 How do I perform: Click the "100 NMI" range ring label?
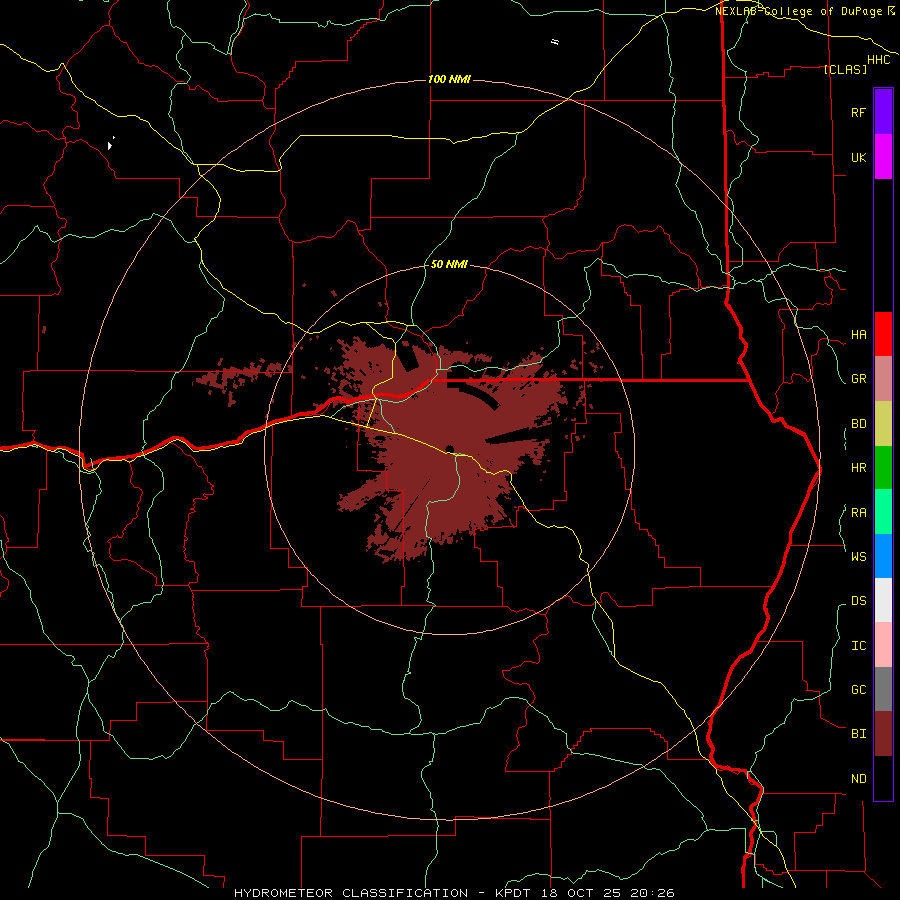tap(449, 79)
